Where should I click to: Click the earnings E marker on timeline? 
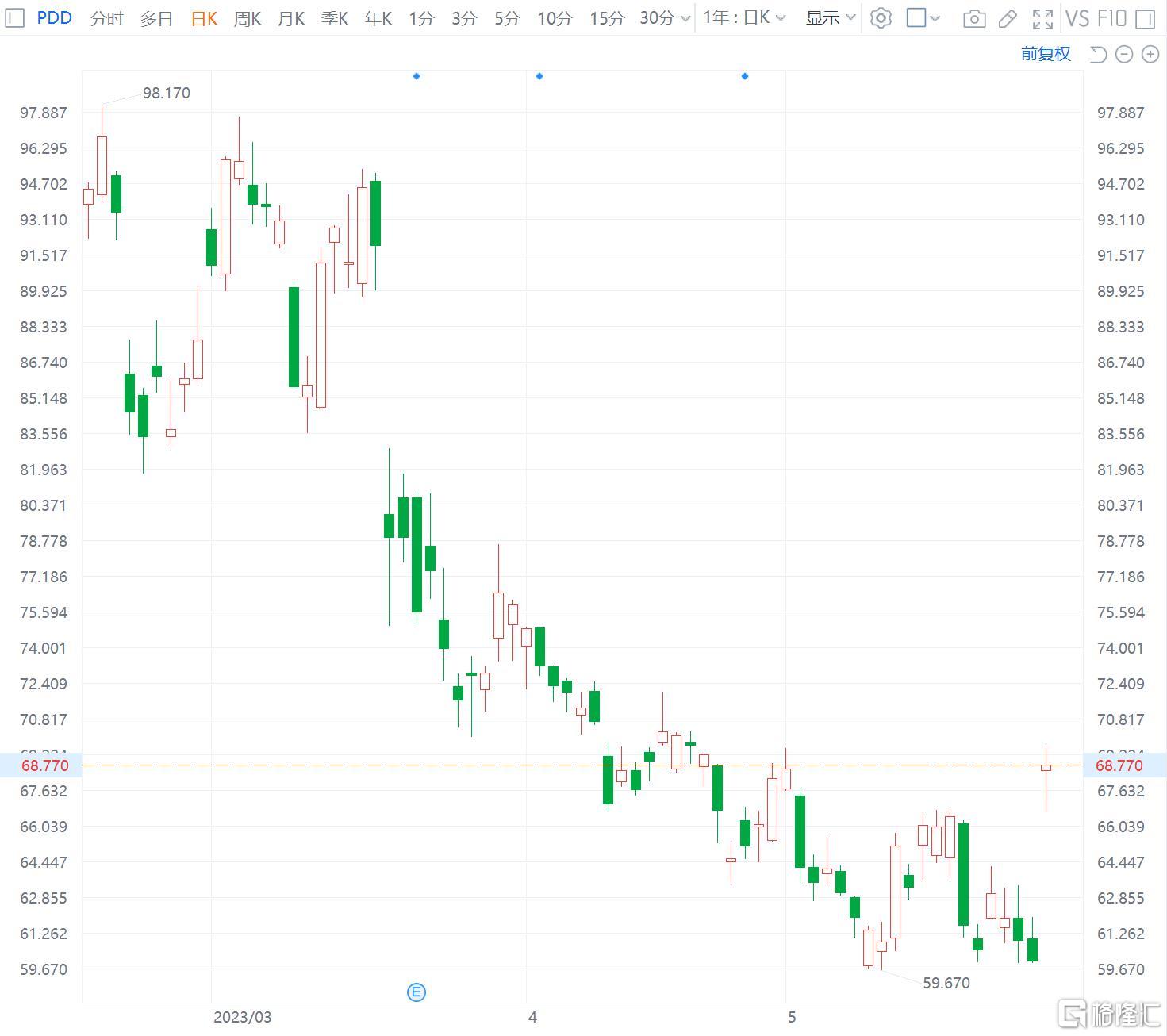pos(417,992)
